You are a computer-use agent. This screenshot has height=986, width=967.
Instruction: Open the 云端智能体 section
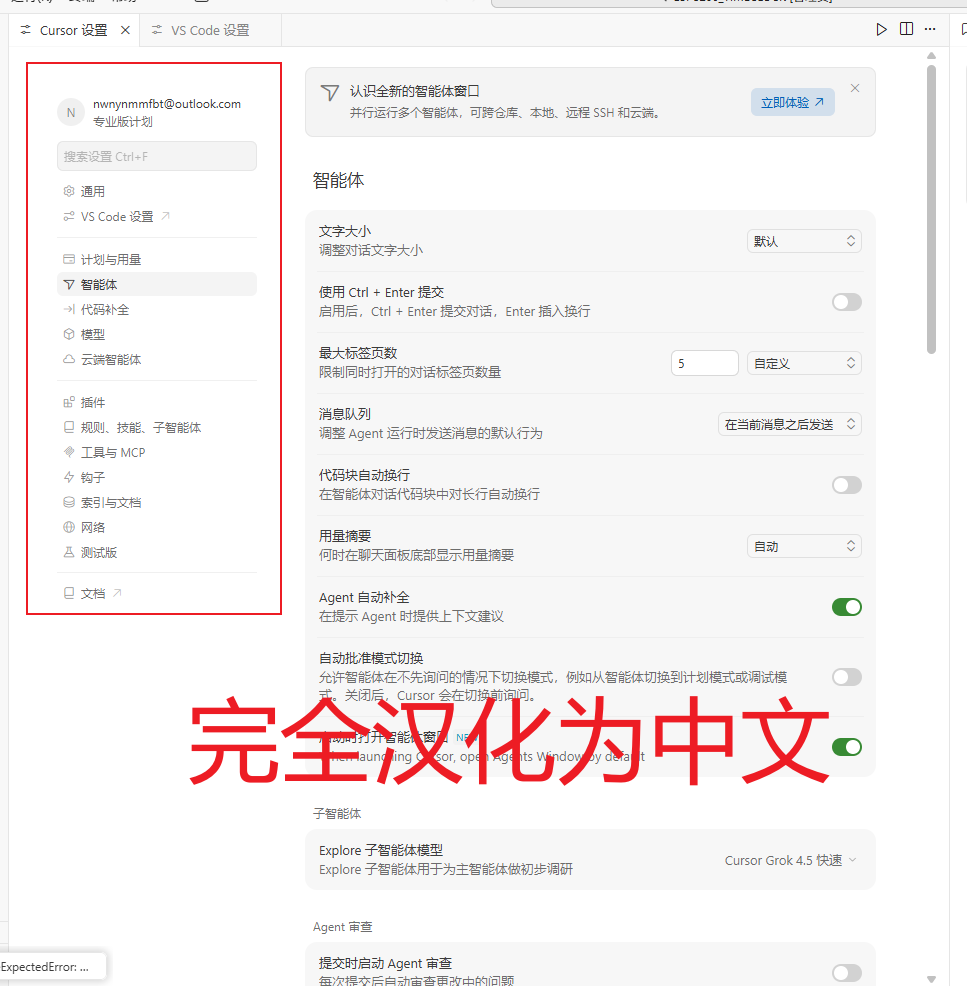(x=157, y=360)
